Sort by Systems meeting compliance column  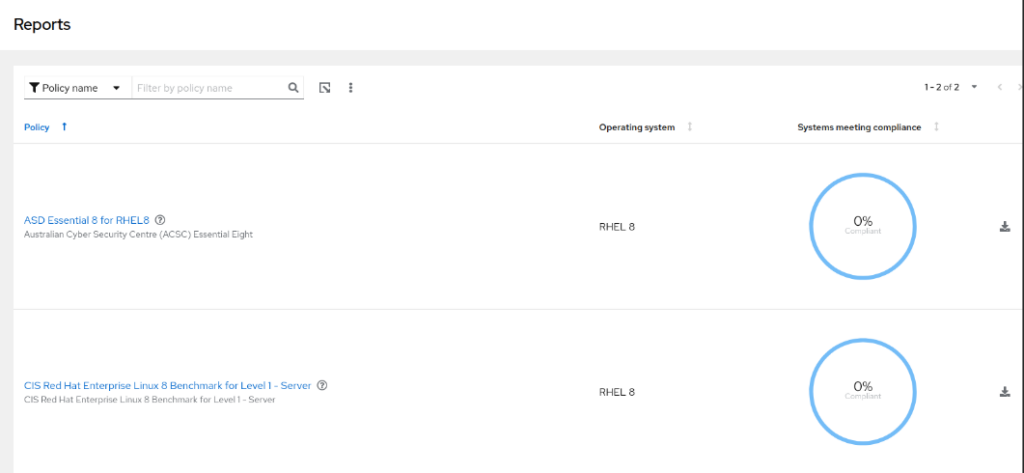[936, 127]
